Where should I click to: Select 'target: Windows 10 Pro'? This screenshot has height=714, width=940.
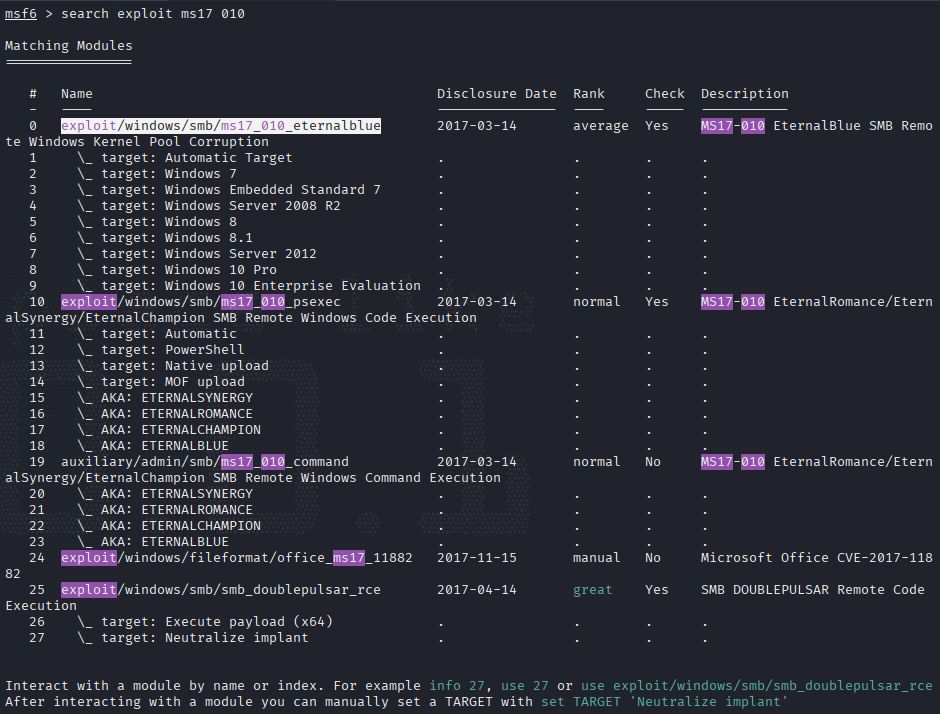tap(189, 270)
